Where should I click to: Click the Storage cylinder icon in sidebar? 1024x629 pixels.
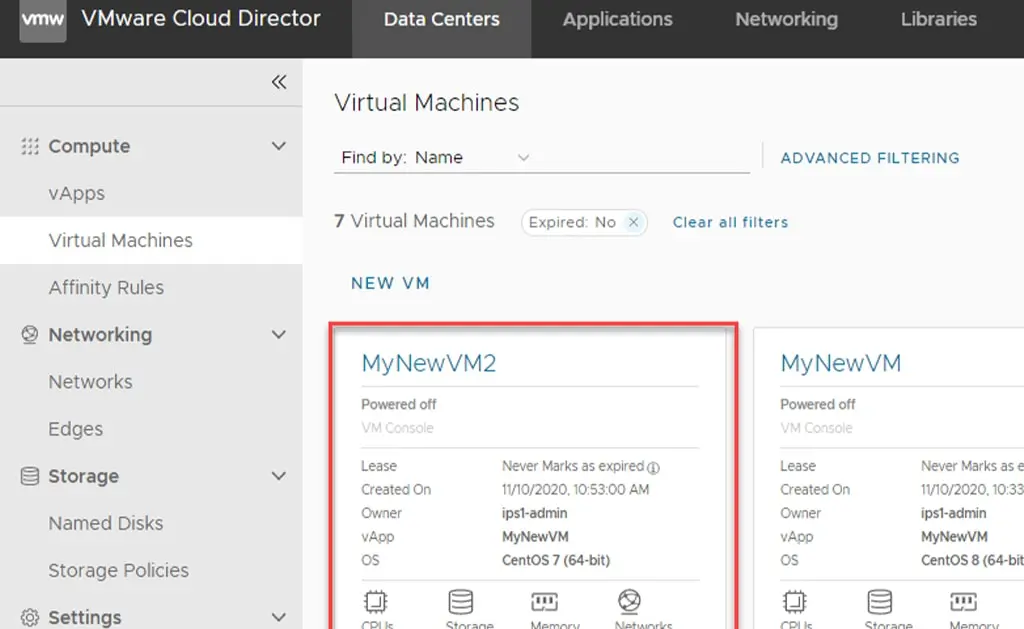(30, 477)
